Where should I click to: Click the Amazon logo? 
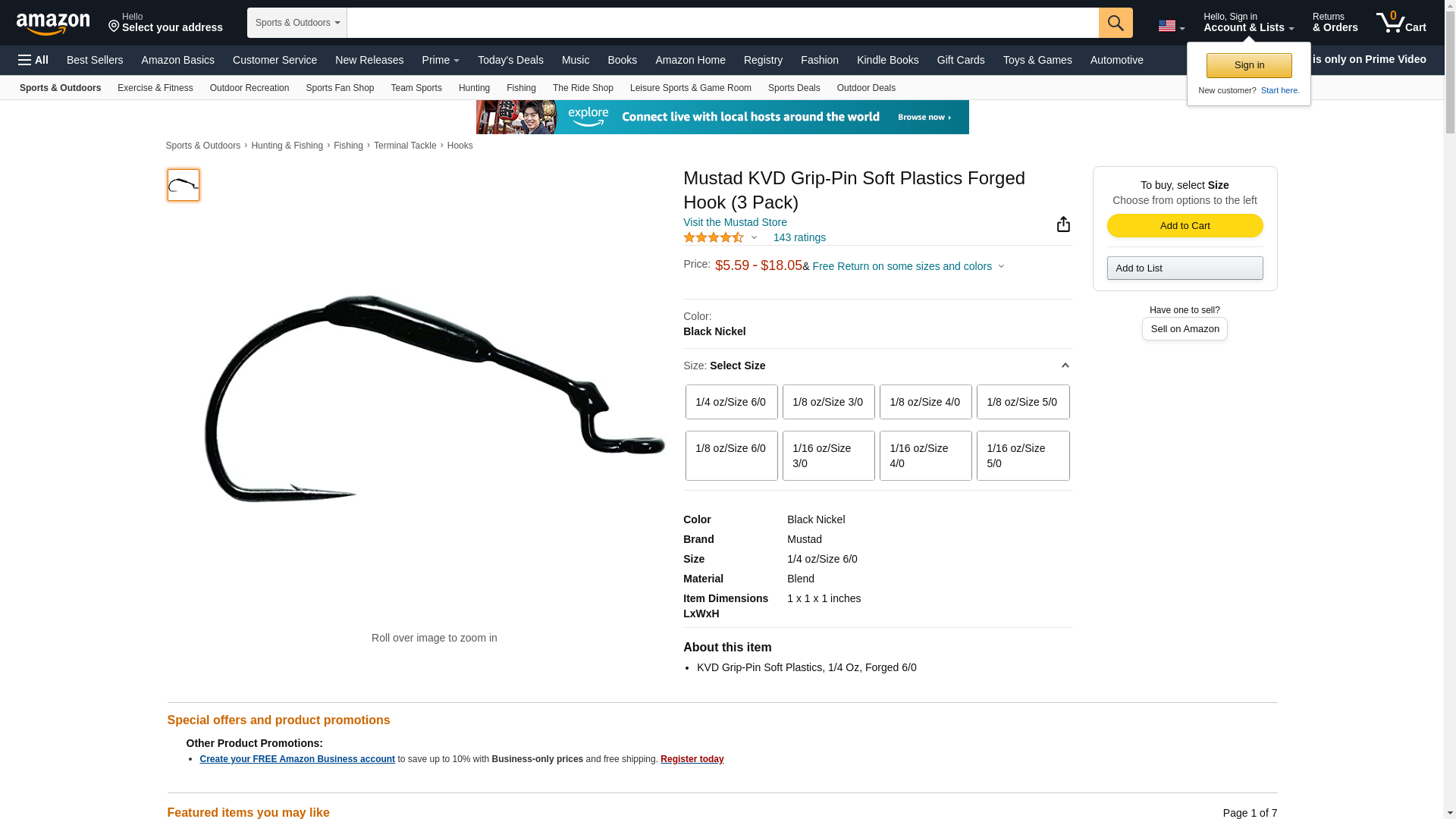tap(53, 24)
